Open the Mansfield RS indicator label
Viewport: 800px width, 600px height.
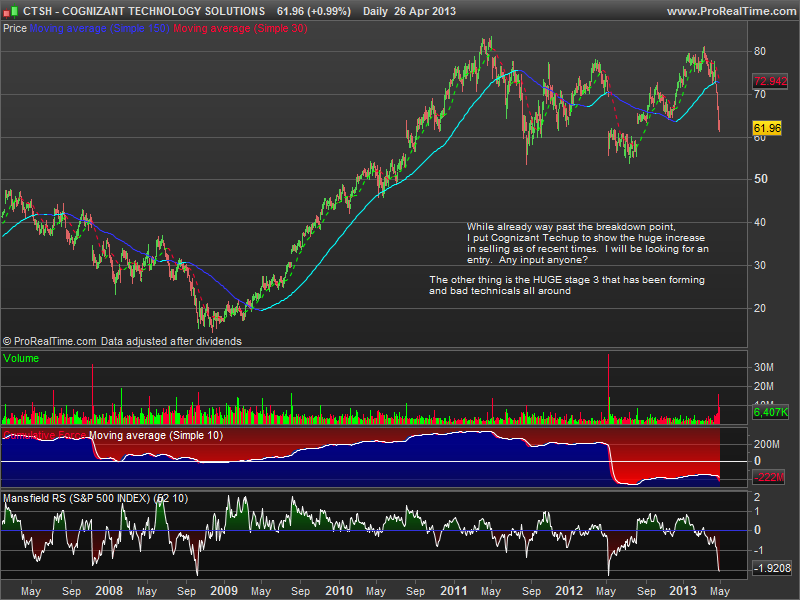(95, 497)
